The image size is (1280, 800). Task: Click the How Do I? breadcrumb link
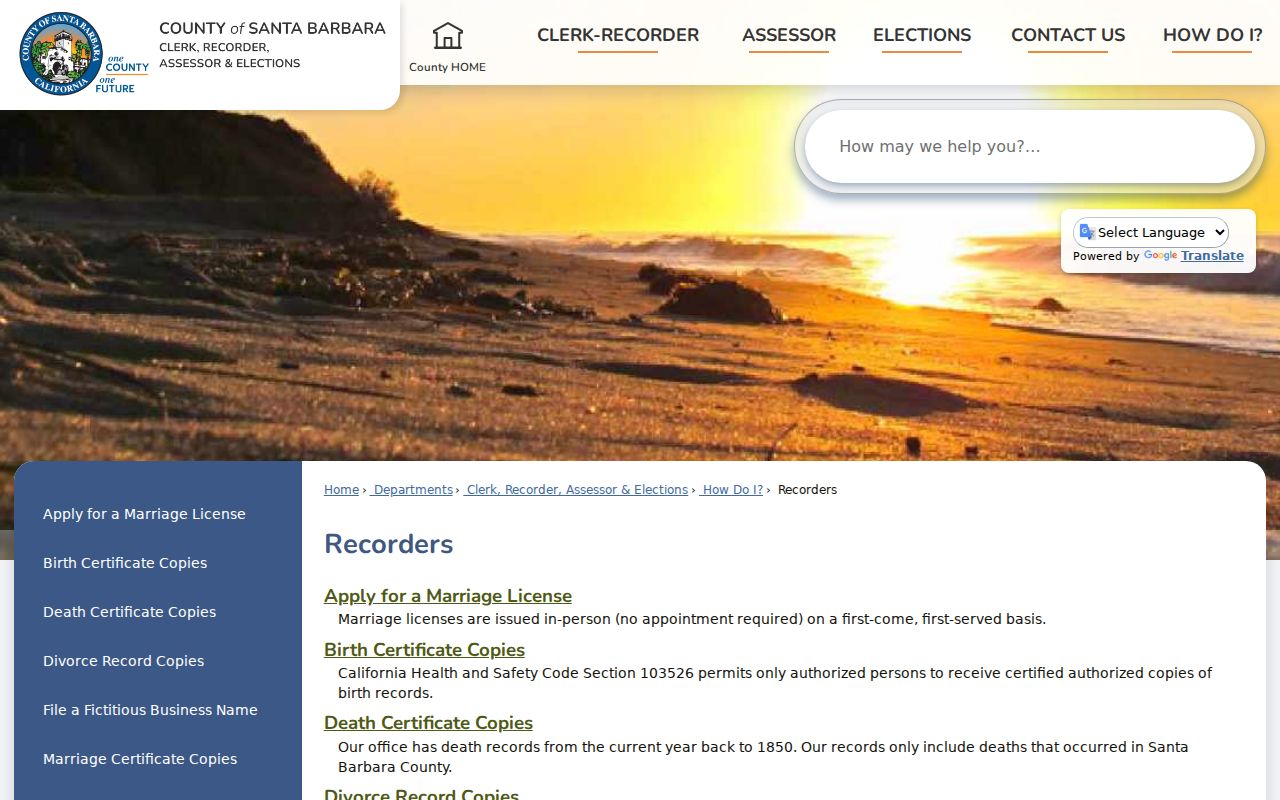(x=731, y=490)
